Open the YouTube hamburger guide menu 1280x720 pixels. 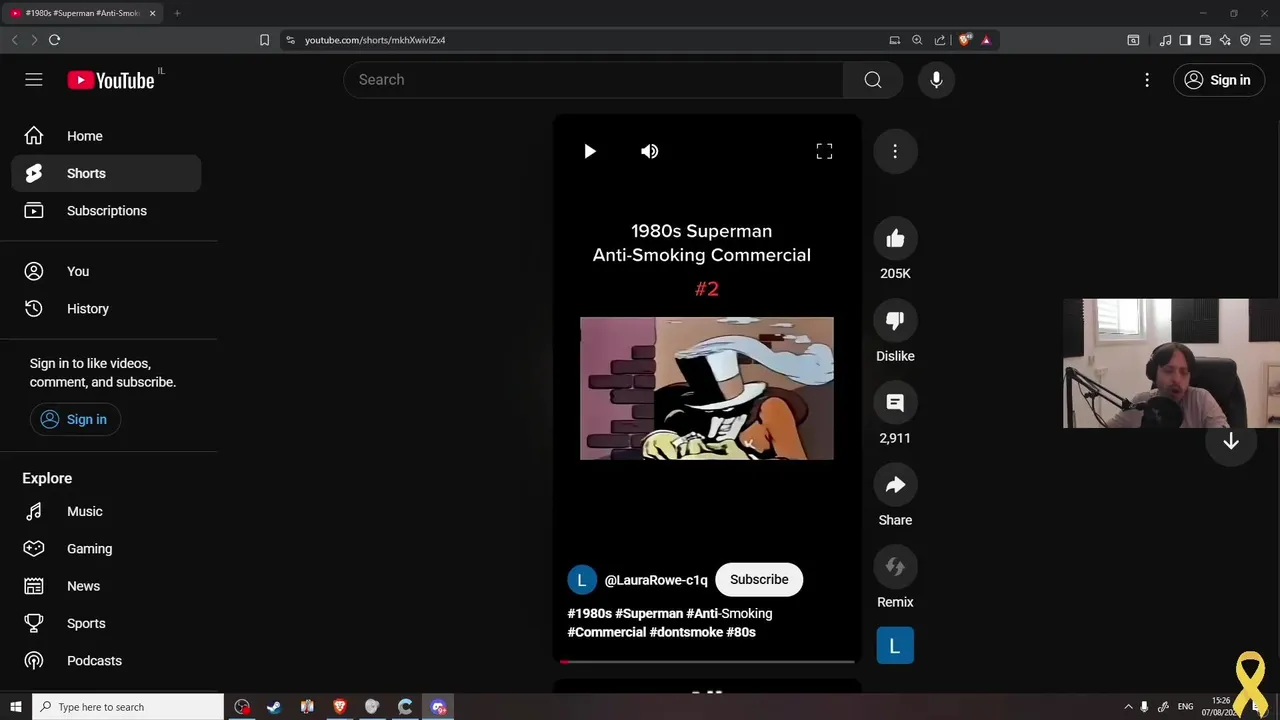[x=34, y=80]
